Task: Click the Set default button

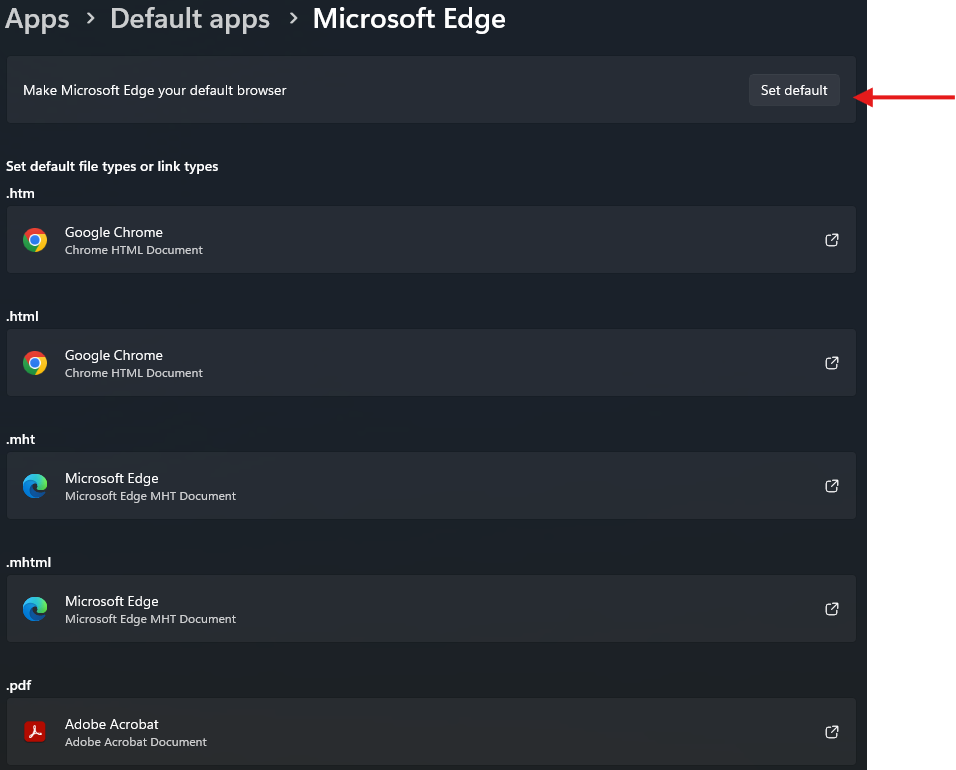Action: point(794,90)
